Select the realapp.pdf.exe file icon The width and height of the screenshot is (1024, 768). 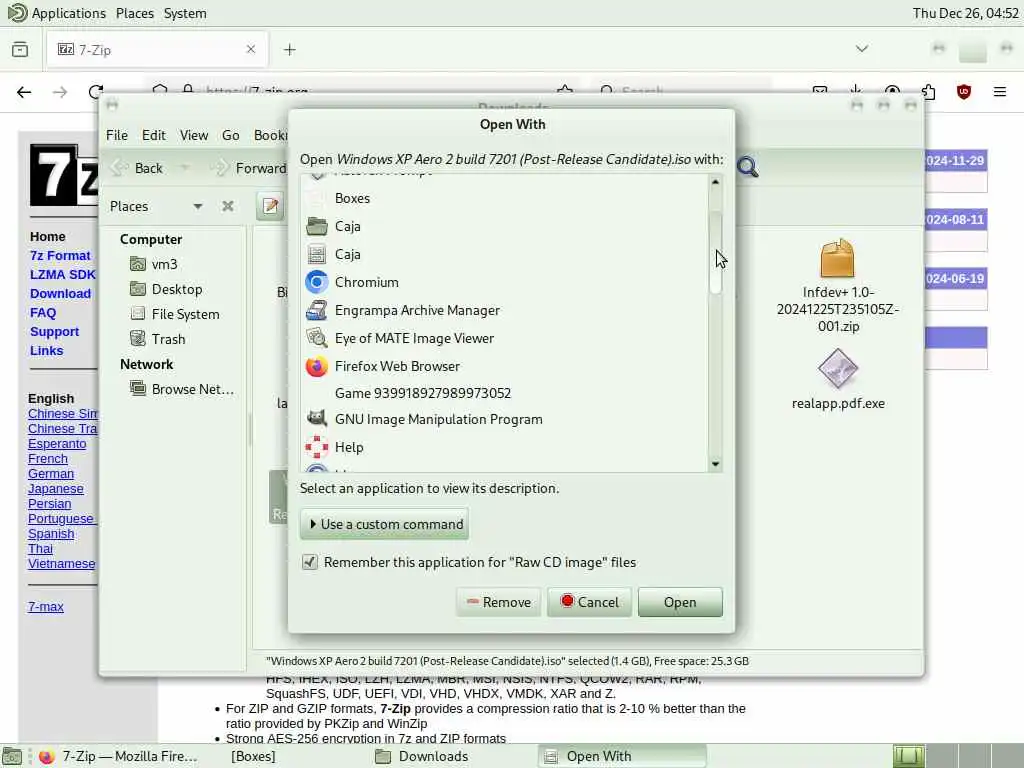pyautogui.click(x=838, y=369)
